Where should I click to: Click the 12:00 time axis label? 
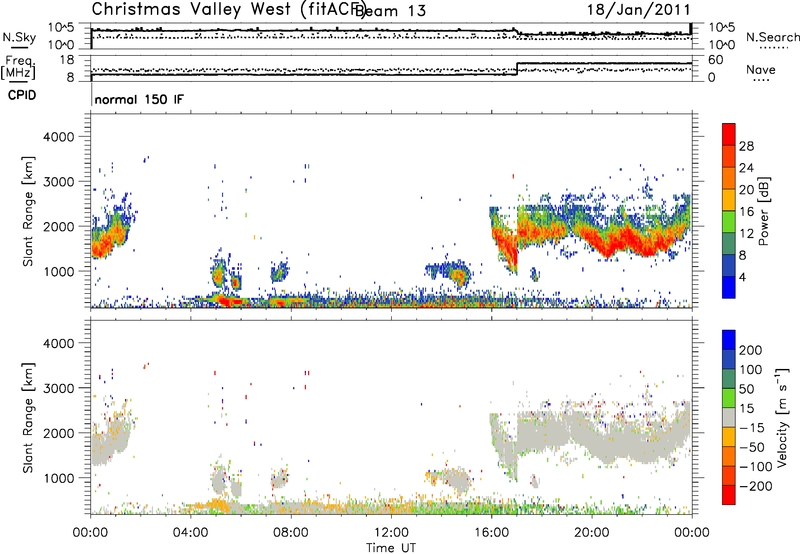[391, 533]
